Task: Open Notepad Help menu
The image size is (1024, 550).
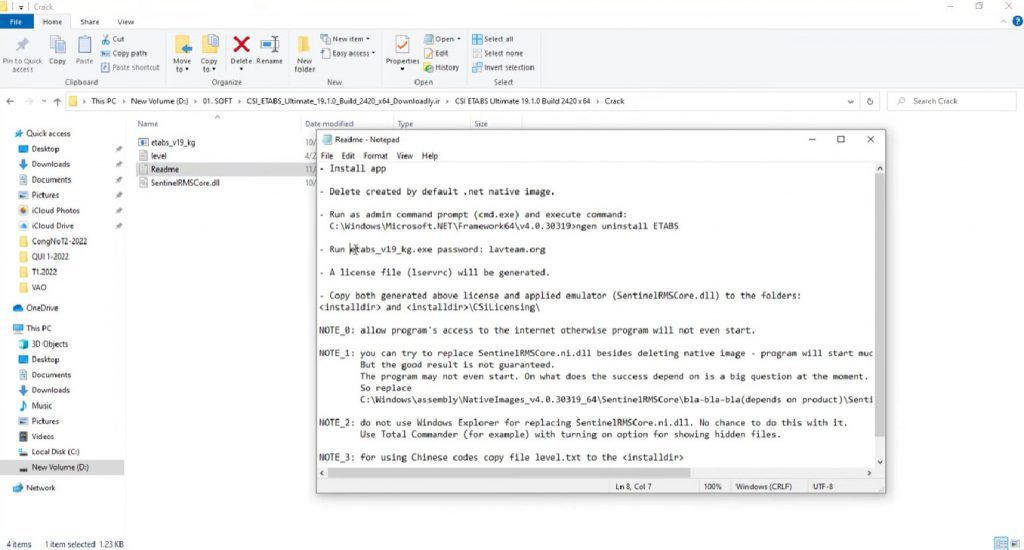Action: pyautogui.click(x=430, y=156)
